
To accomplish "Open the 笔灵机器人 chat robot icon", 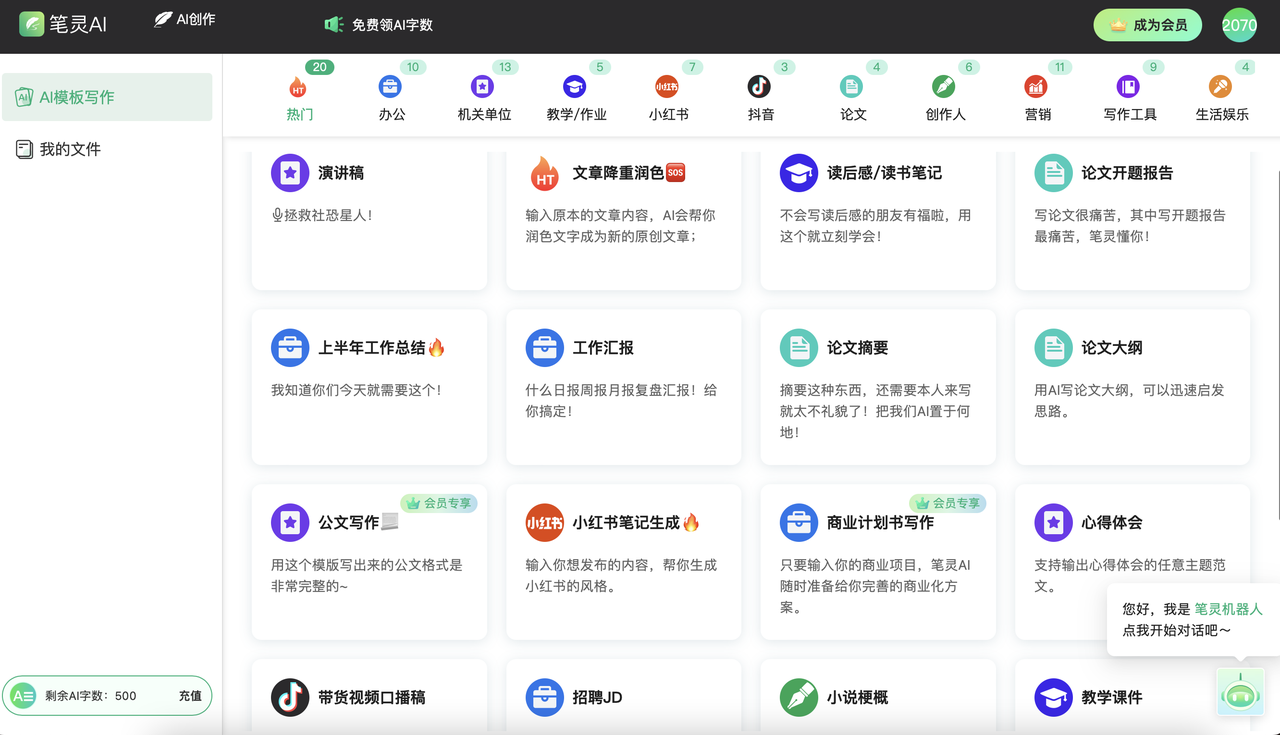I will (1240, 691).
